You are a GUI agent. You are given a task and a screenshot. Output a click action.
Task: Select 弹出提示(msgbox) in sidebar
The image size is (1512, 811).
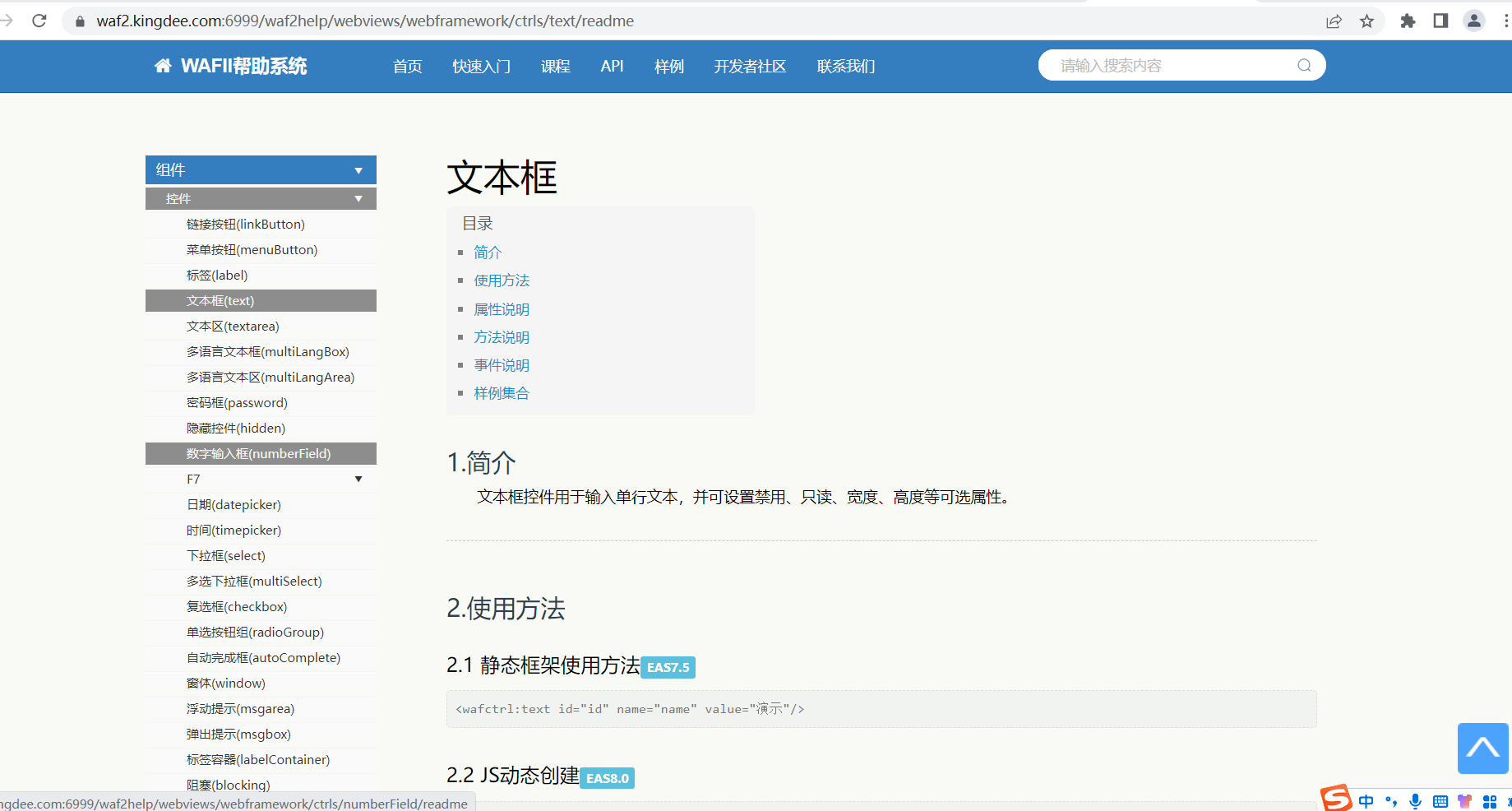pos(261,735)
